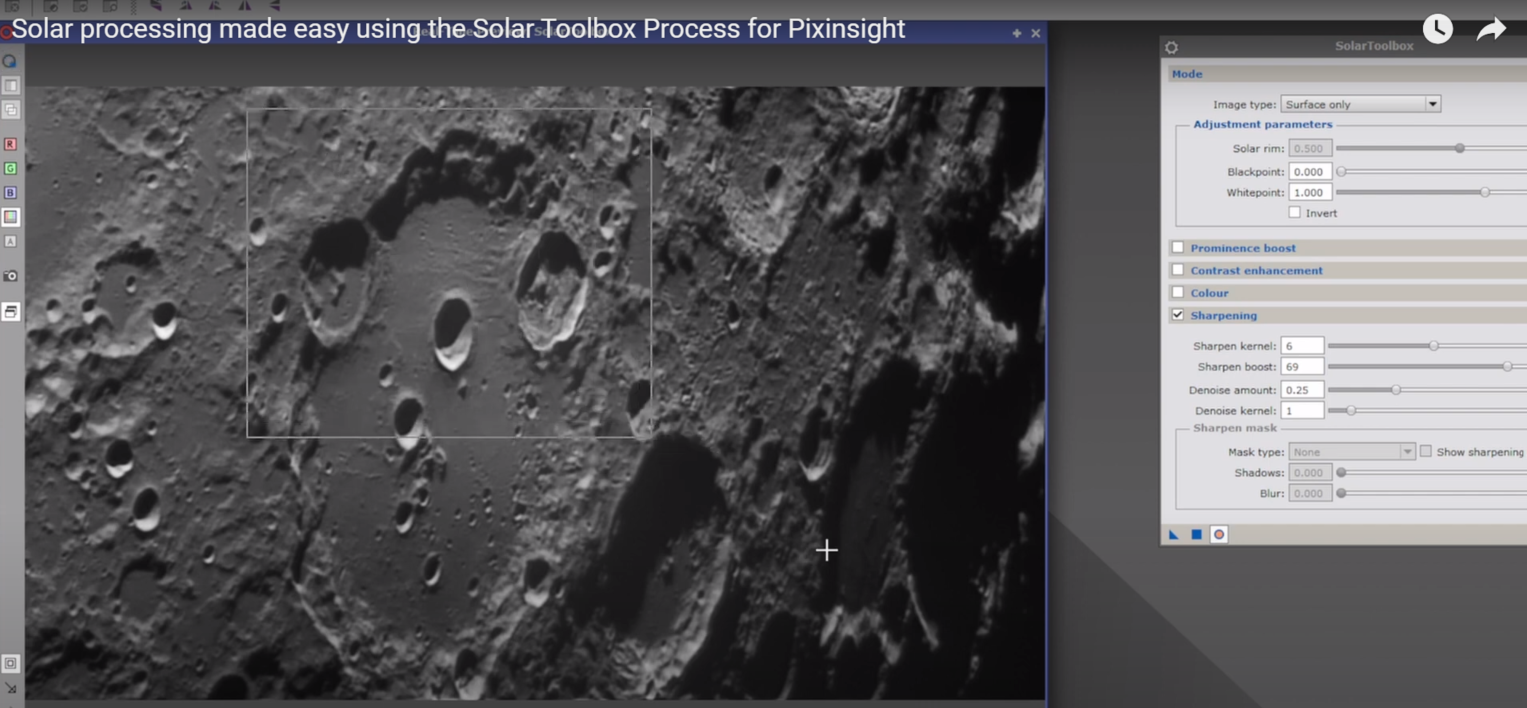The height and width of the screenshot is (708, 1527).
Task: Click the Sharpen kernel slider handle
Action: coord(1434,346)
